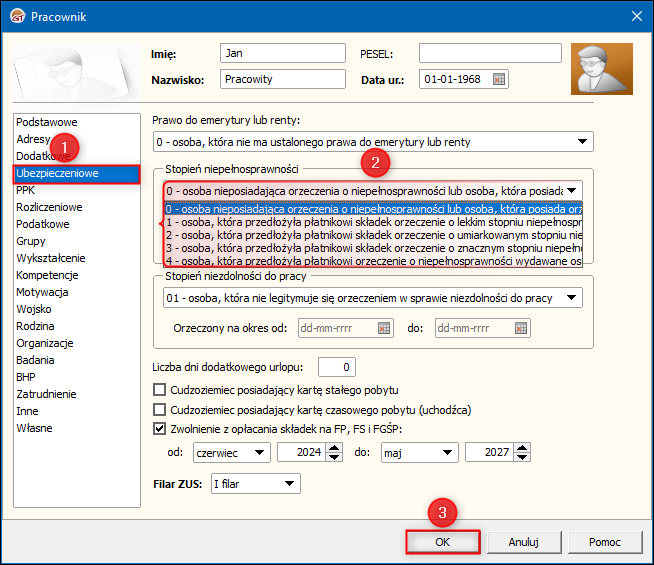Open calendar for Orzeczony na okres od

tap(384, 328)
